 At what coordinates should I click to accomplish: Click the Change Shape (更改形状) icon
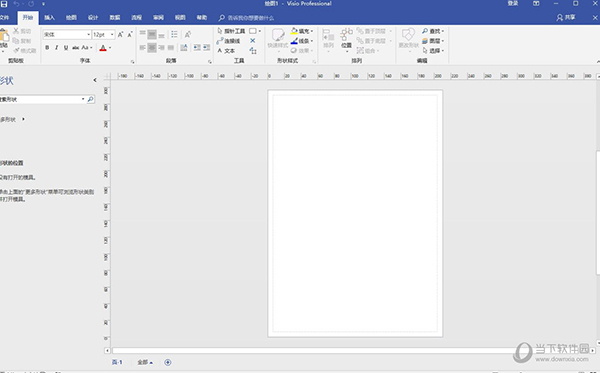(408, 34)
